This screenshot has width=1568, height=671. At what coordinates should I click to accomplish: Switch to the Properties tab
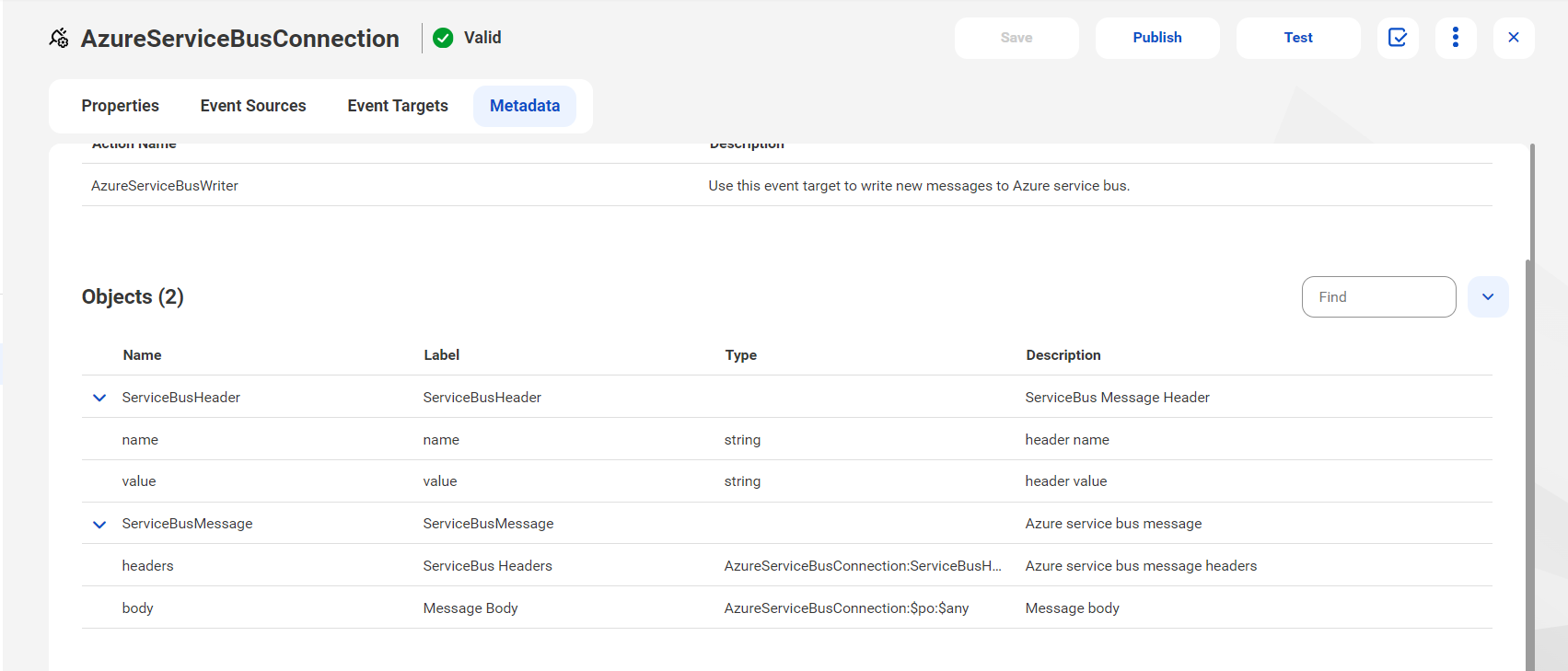(x=121, y=106)
